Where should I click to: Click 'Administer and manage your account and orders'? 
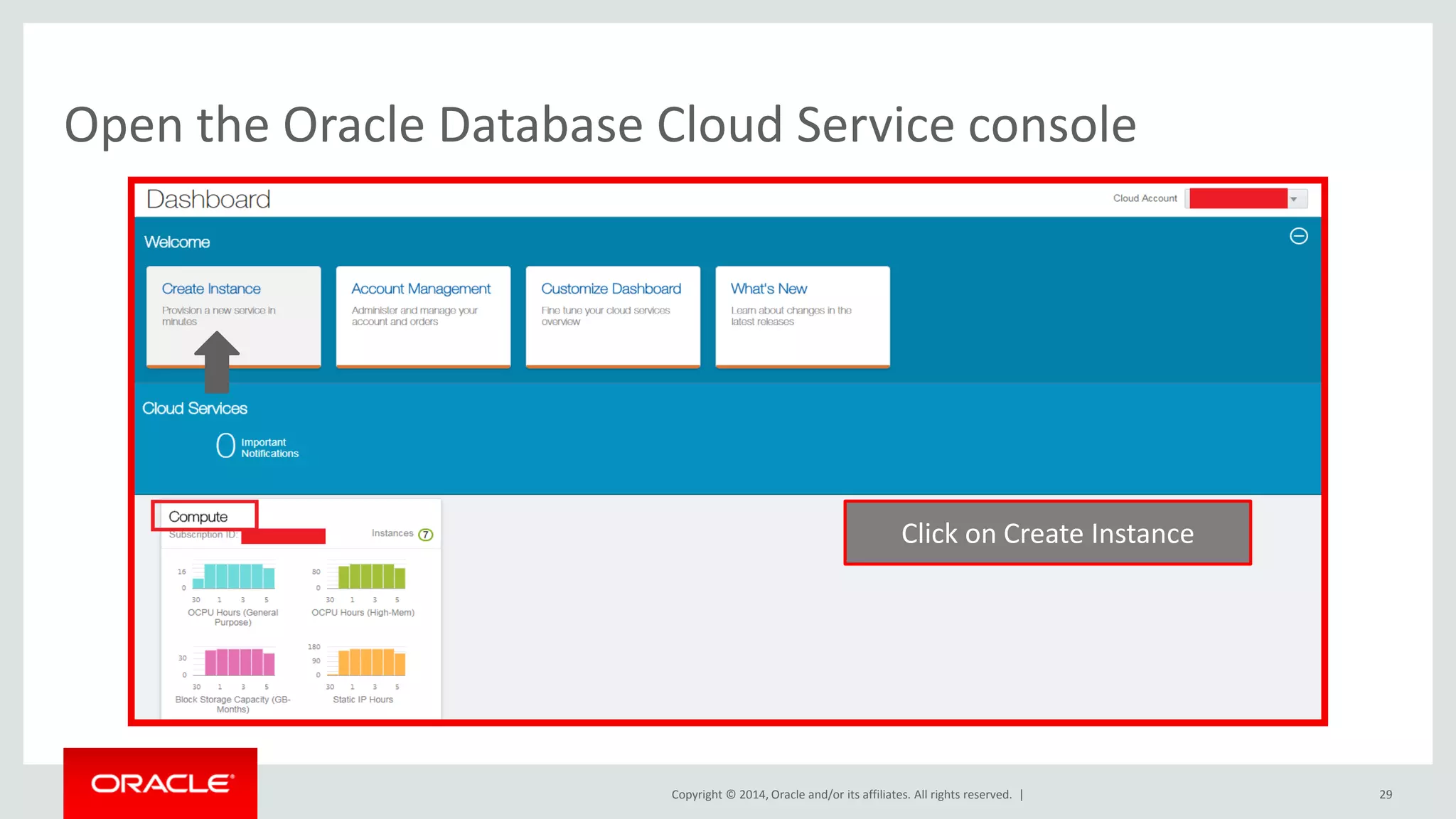pos(414,316)
